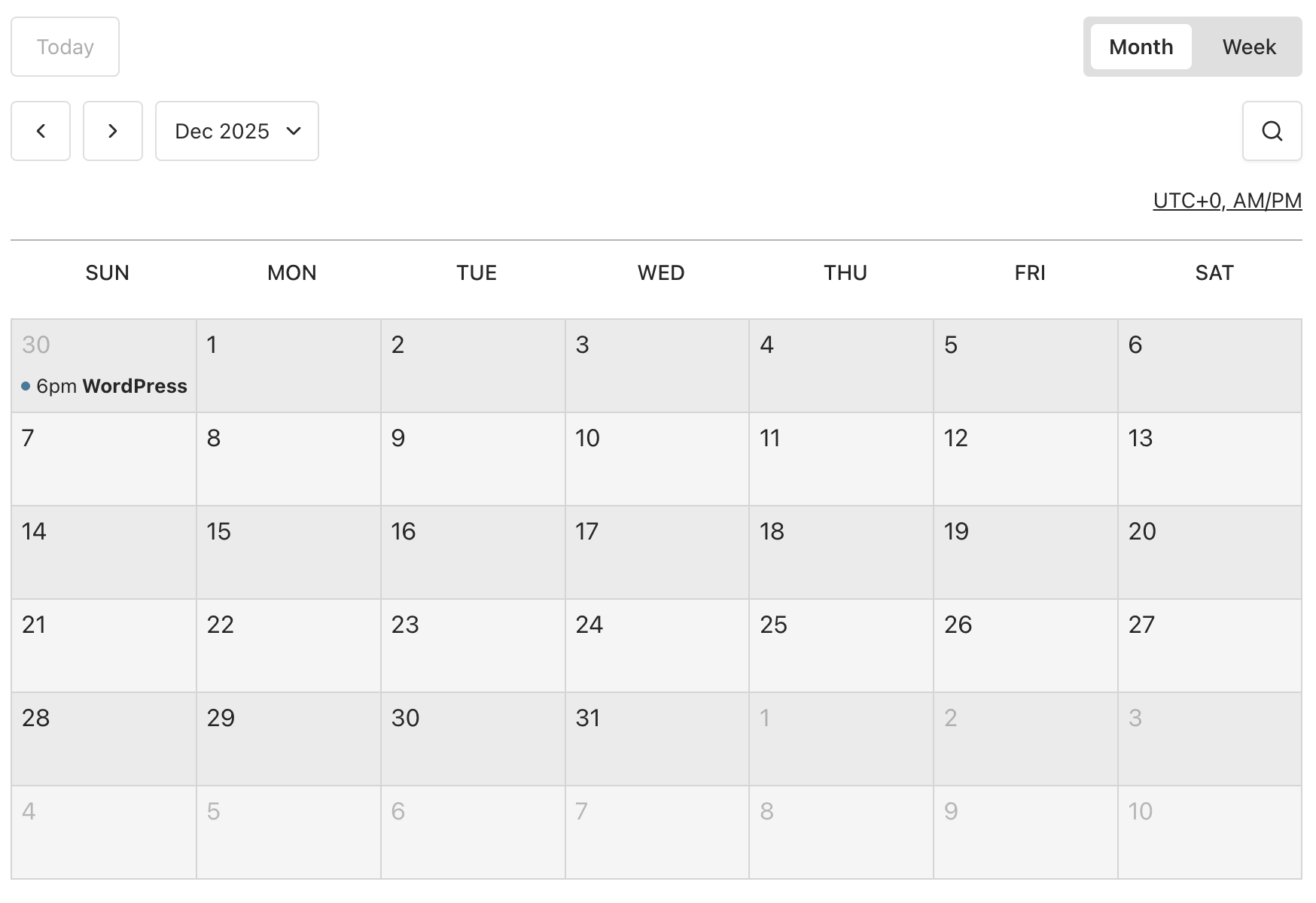Click the greyed-out January 10 cell
The image size is (1316, 903).
pos(1209,832)
